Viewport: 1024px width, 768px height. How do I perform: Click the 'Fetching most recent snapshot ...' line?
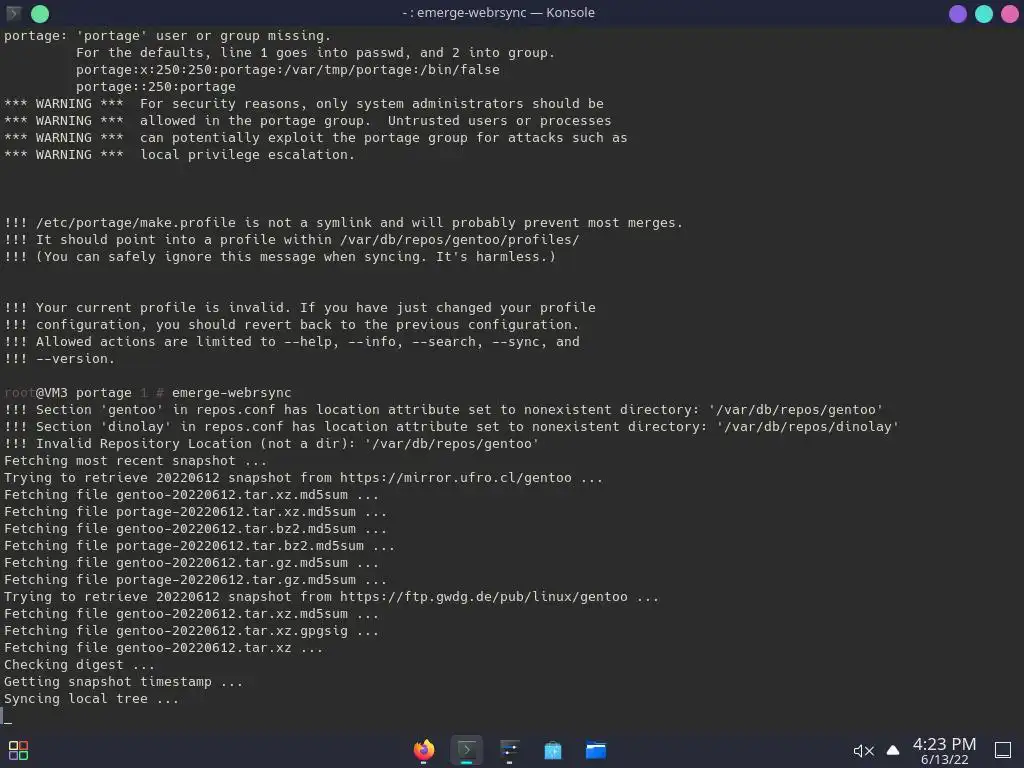point(135,460)
